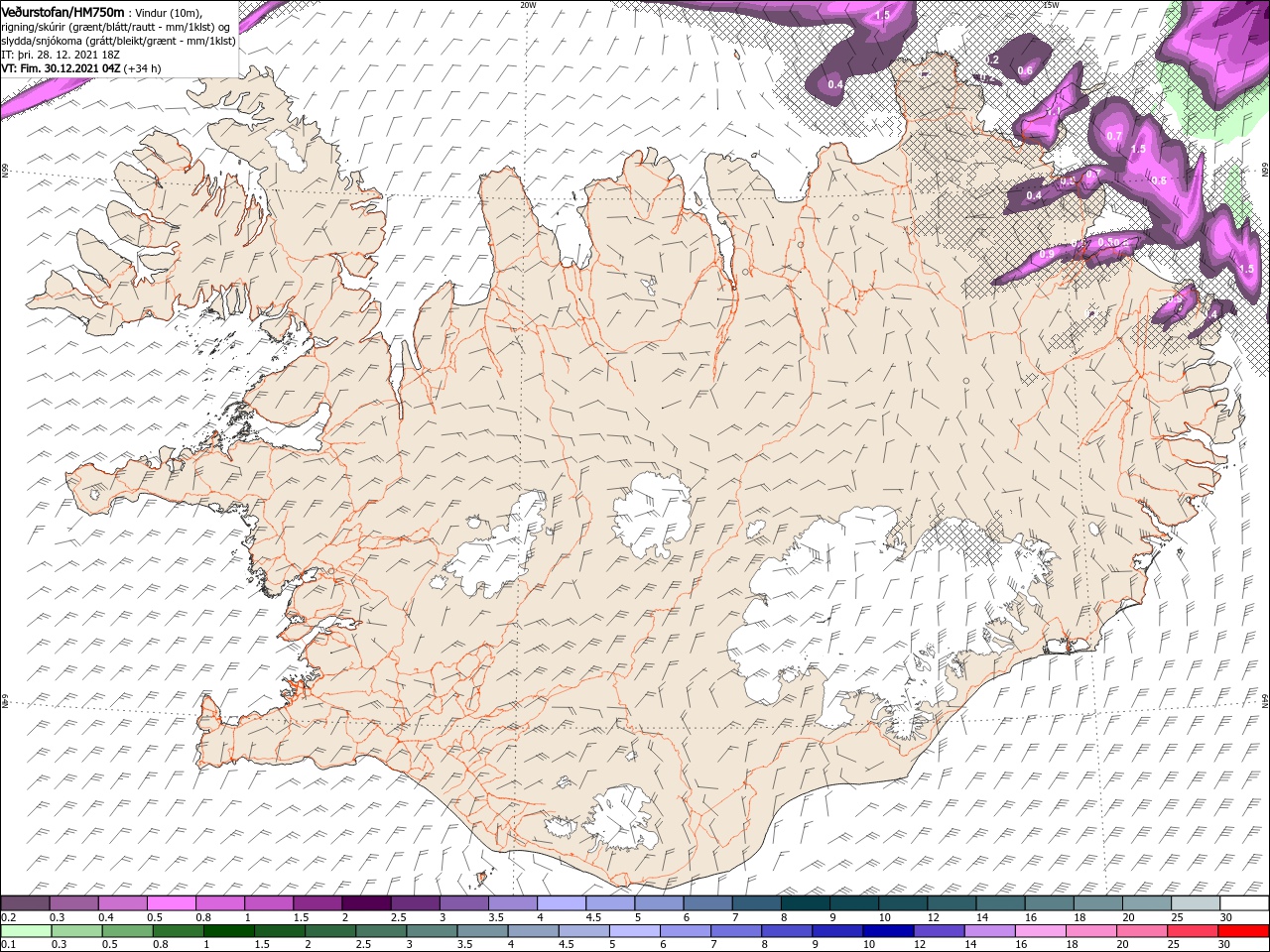Viewport: 1270px width, 952px height.
Task: Pick the 9–10 royal blue swatch in the rain legend
Action: pos(836,931)
